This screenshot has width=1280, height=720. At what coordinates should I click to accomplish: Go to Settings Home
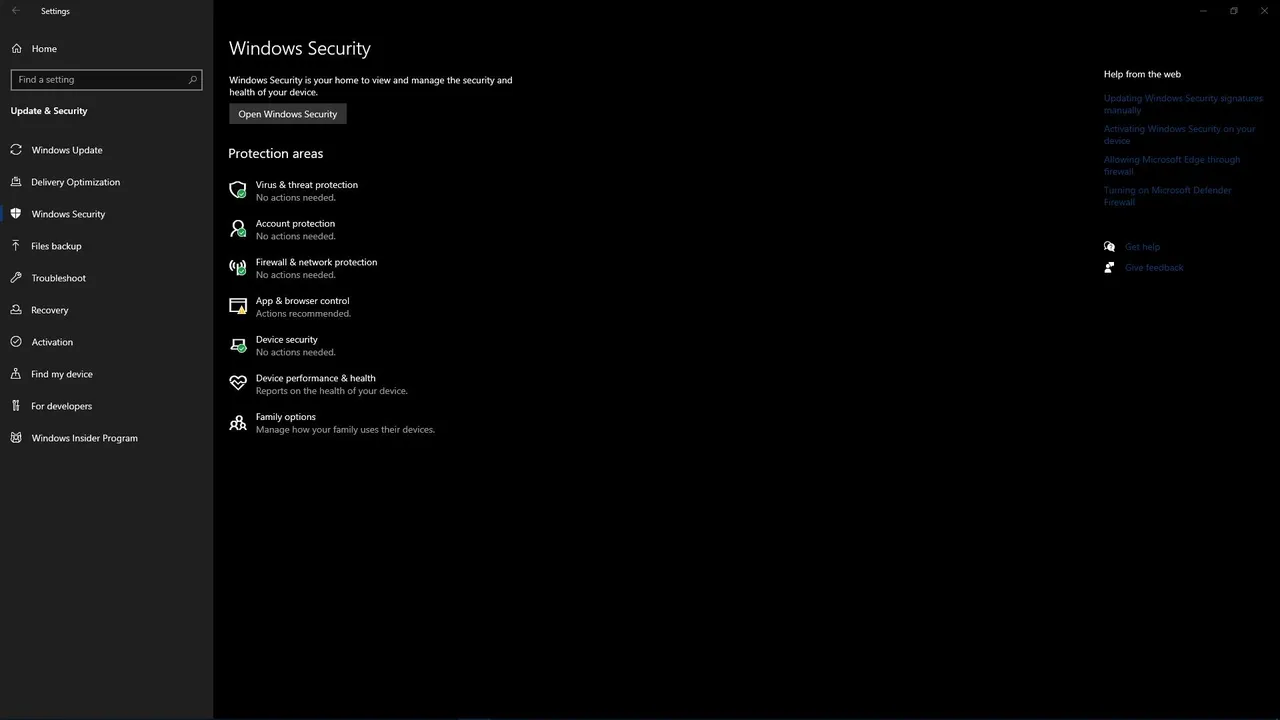[x=44, y=49]
